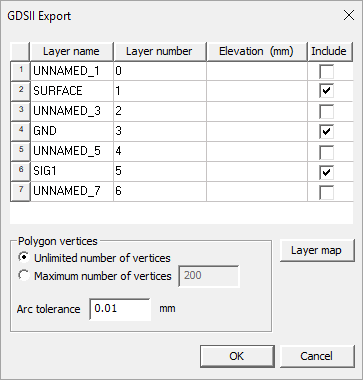Tick Include checkbox for UNNAMED_5
363x380 pixels.
tap(326, 152)
